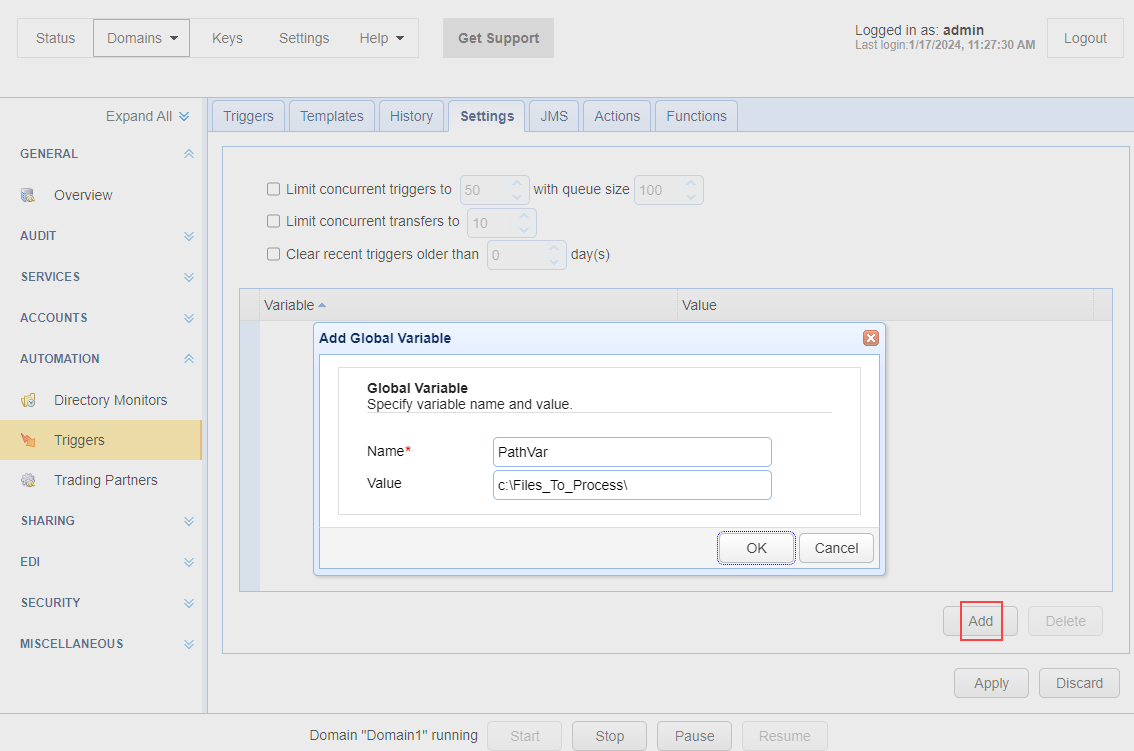
Task: Open the Overview item icon in sidebar
Action: [x=28, y=195]
